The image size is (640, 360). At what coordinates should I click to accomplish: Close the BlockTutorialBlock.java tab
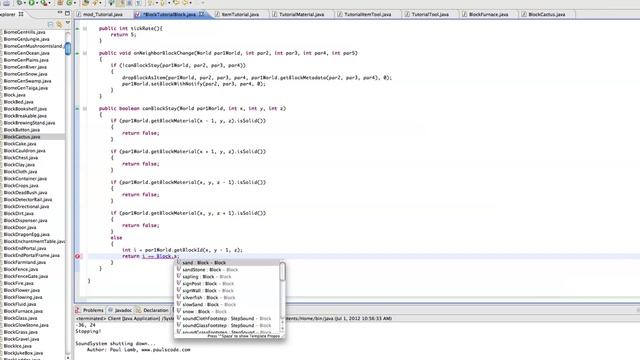(201, 14)
